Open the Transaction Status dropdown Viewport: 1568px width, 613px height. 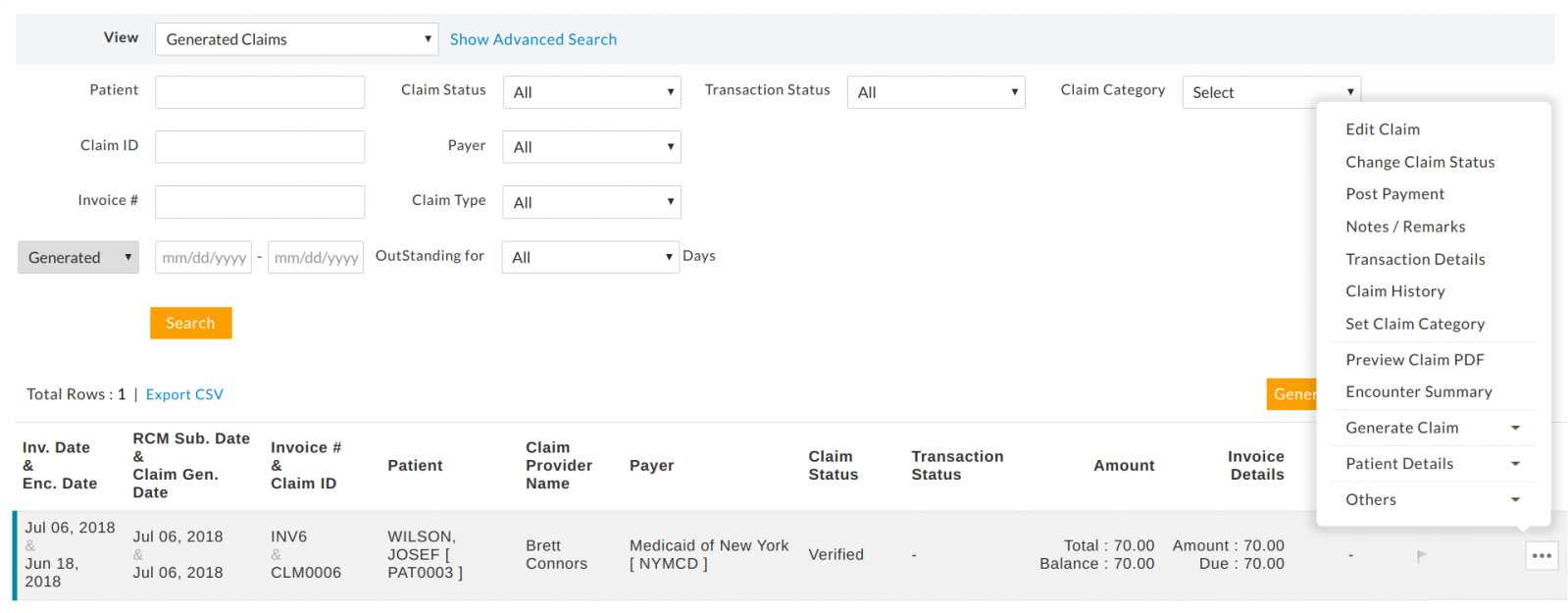tap(936, 92)
